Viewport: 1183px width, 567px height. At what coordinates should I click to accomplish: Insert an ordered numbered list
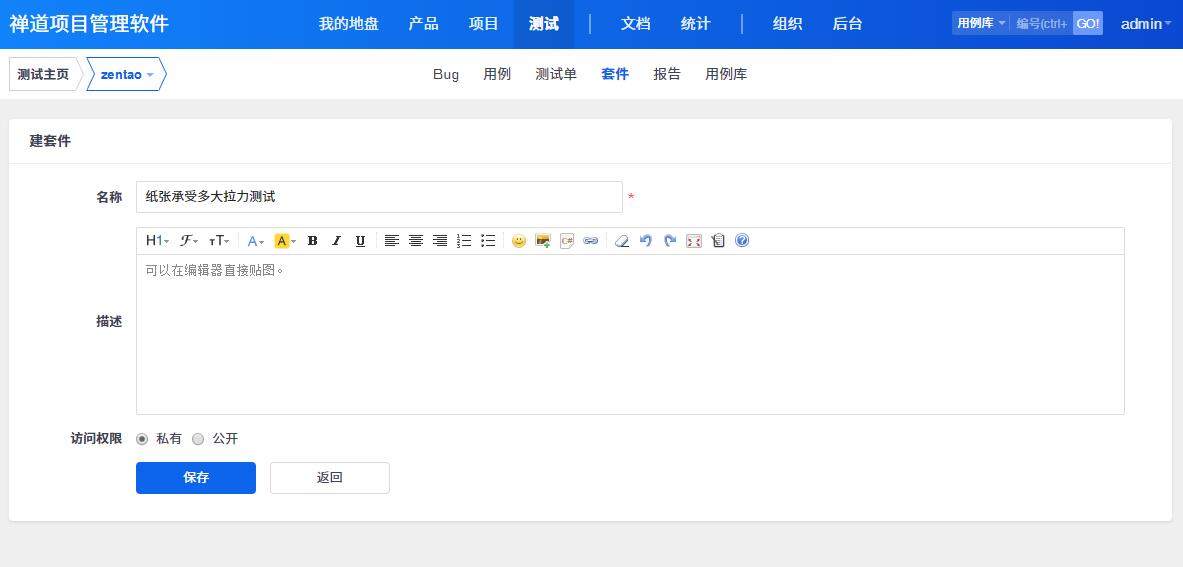tap(464, 241)
